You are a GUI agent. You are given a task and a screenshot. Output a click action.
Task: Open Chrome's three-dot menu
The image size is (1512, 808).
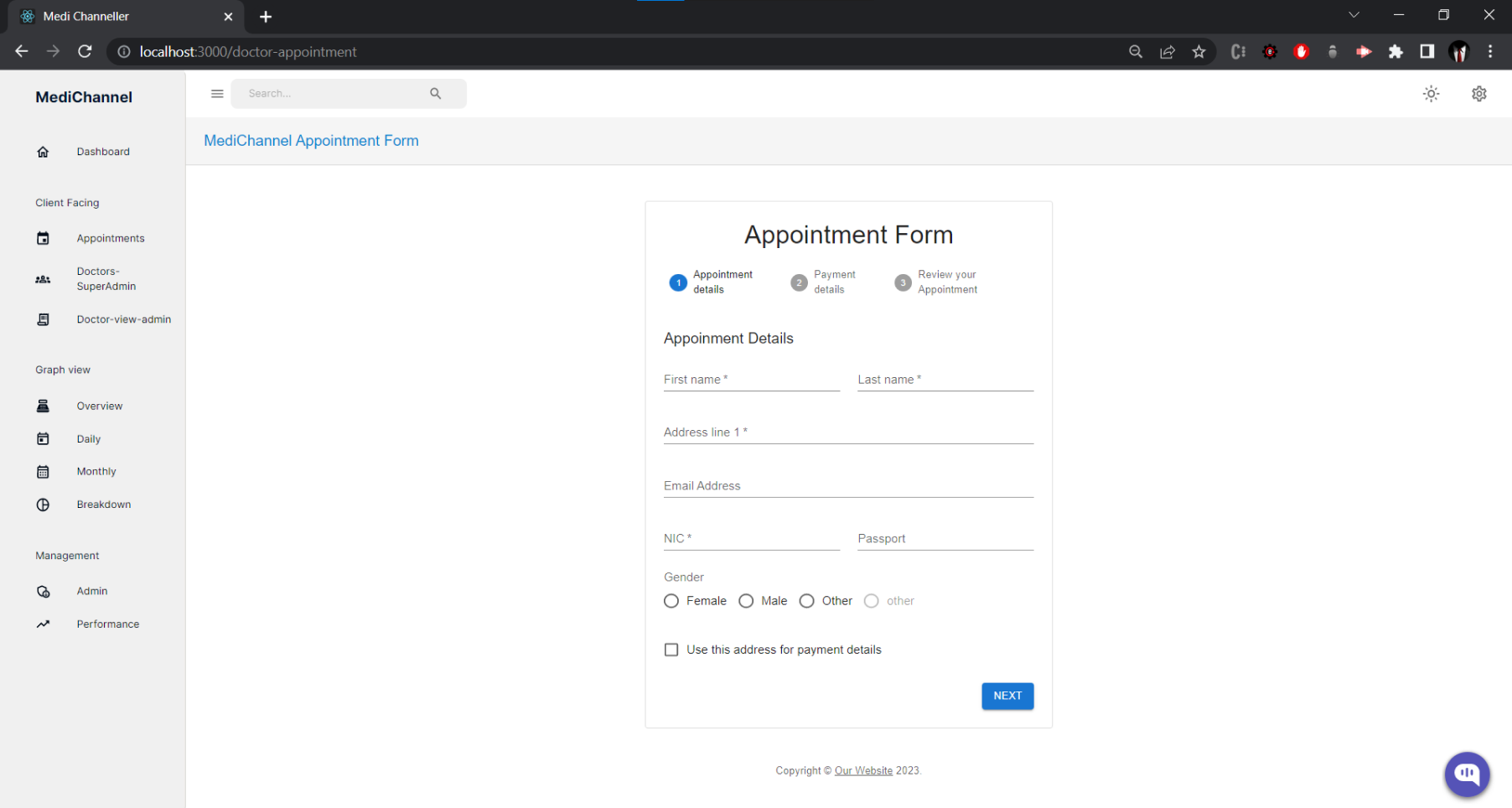pos(1491,51)
